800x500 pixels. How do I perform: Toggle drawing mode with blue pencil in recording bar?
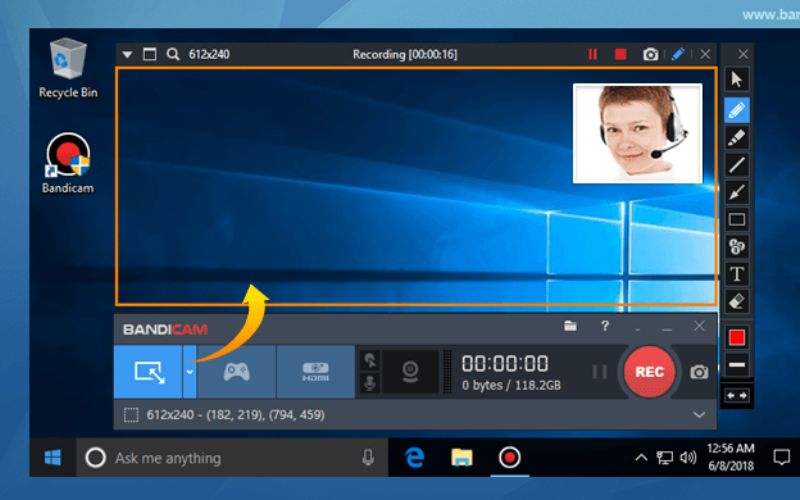click(678, 54)
